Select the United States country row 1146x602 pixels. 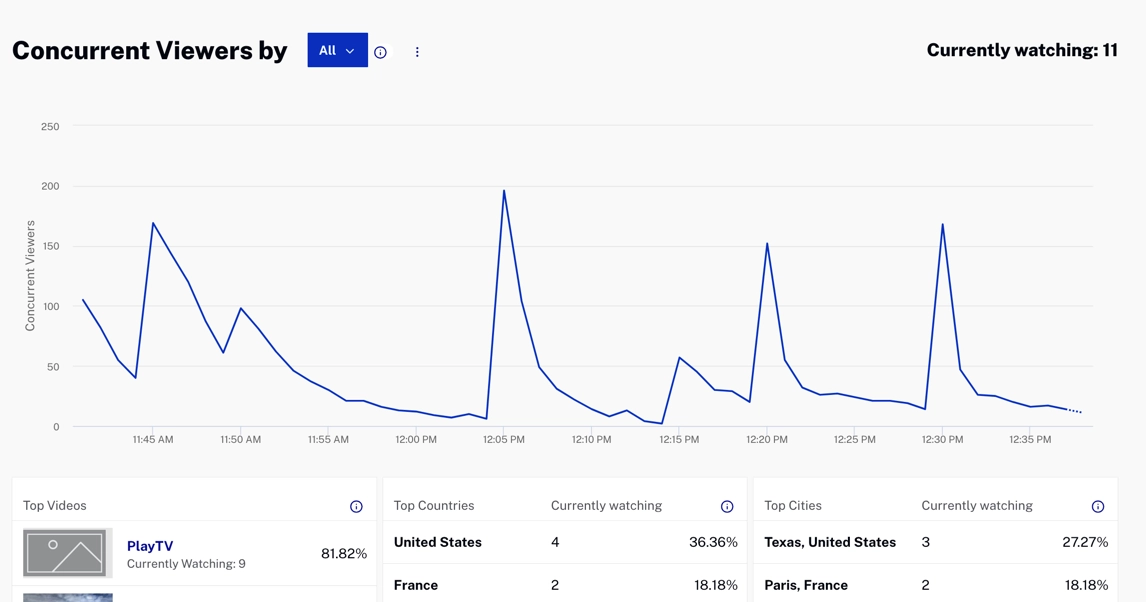(565, 542)
